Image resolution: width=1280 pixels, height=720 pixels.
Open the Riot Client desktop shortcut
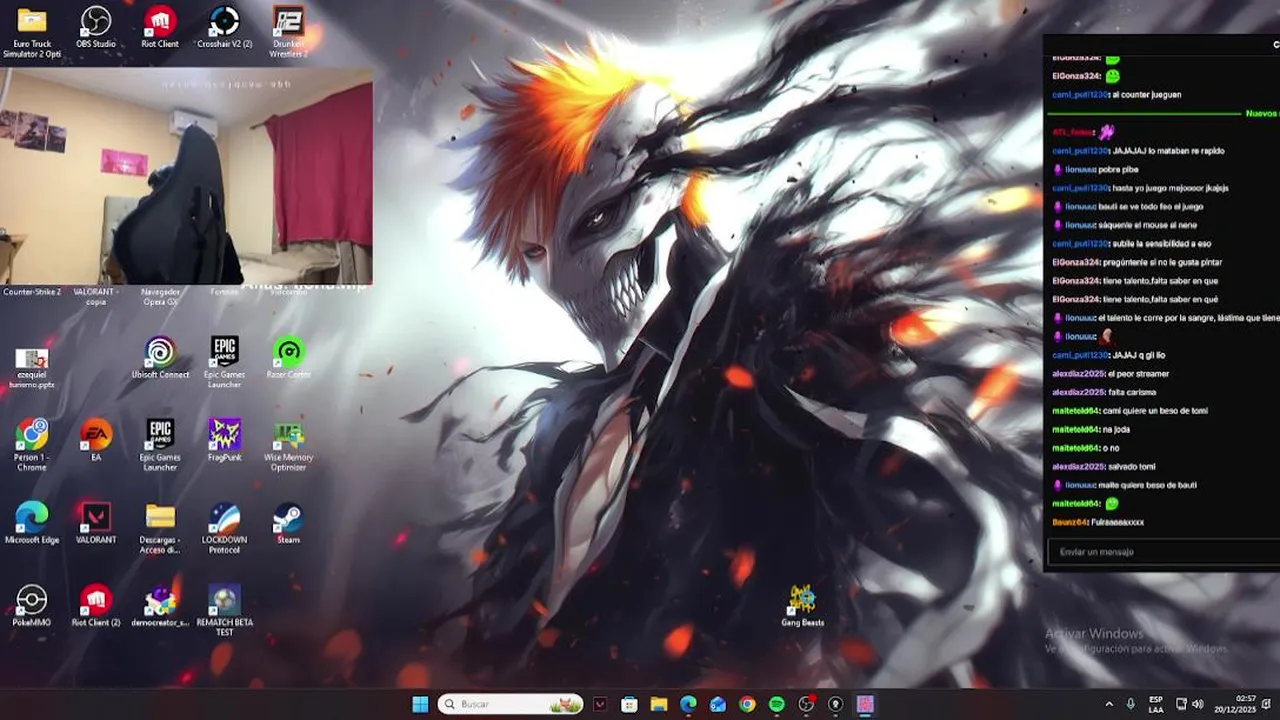point(160,28)
